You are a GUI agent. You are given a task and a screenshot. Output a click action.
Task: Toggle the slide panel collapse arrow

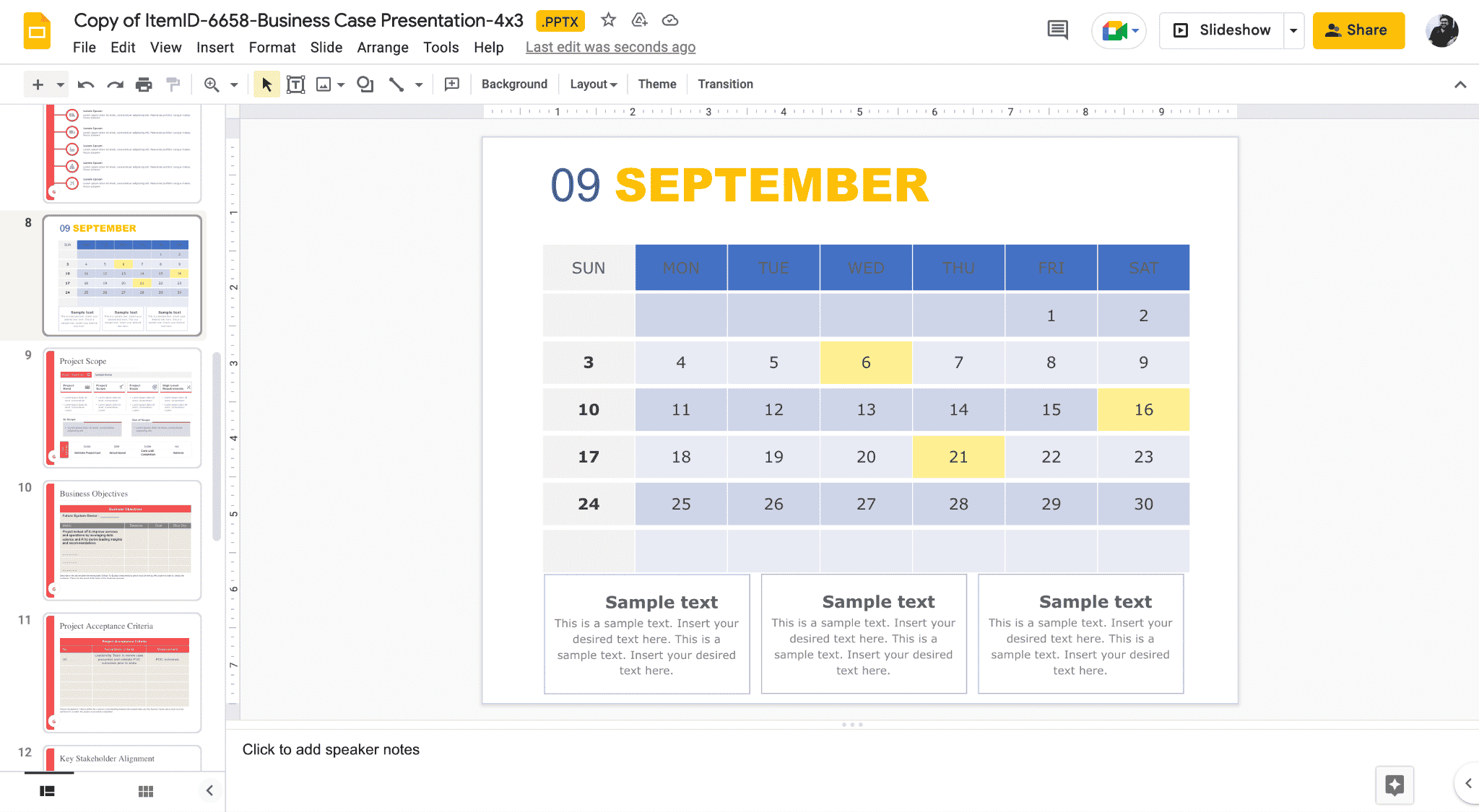(209, 790)
